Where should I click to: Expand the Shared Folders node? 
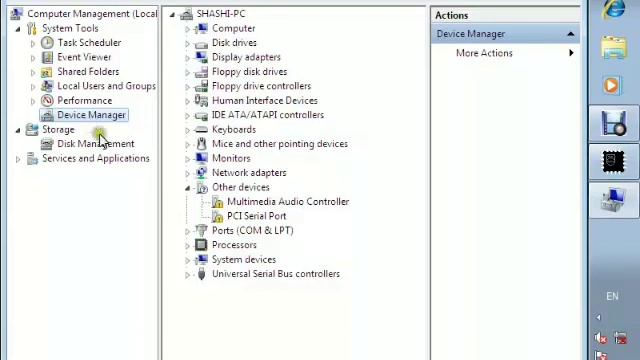33,72
